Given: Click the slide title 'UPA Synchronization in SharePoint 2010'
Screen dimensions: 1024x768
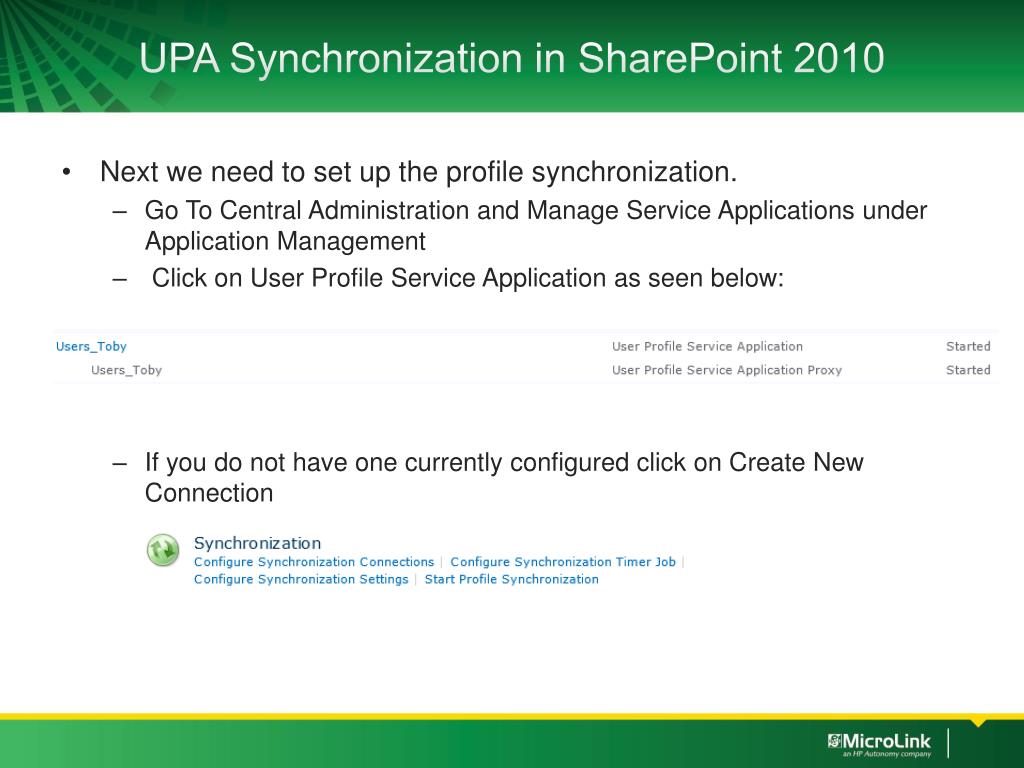Looking at the screenshot, I should (511, 57).
